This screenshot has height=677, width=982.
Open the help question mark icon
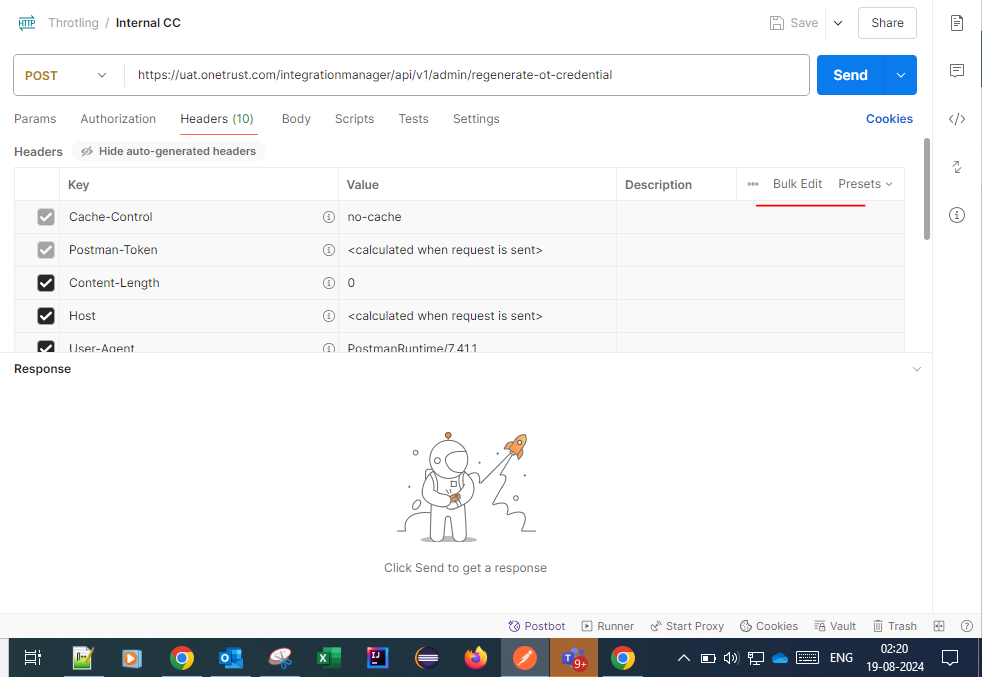click(x=967, y=626)
